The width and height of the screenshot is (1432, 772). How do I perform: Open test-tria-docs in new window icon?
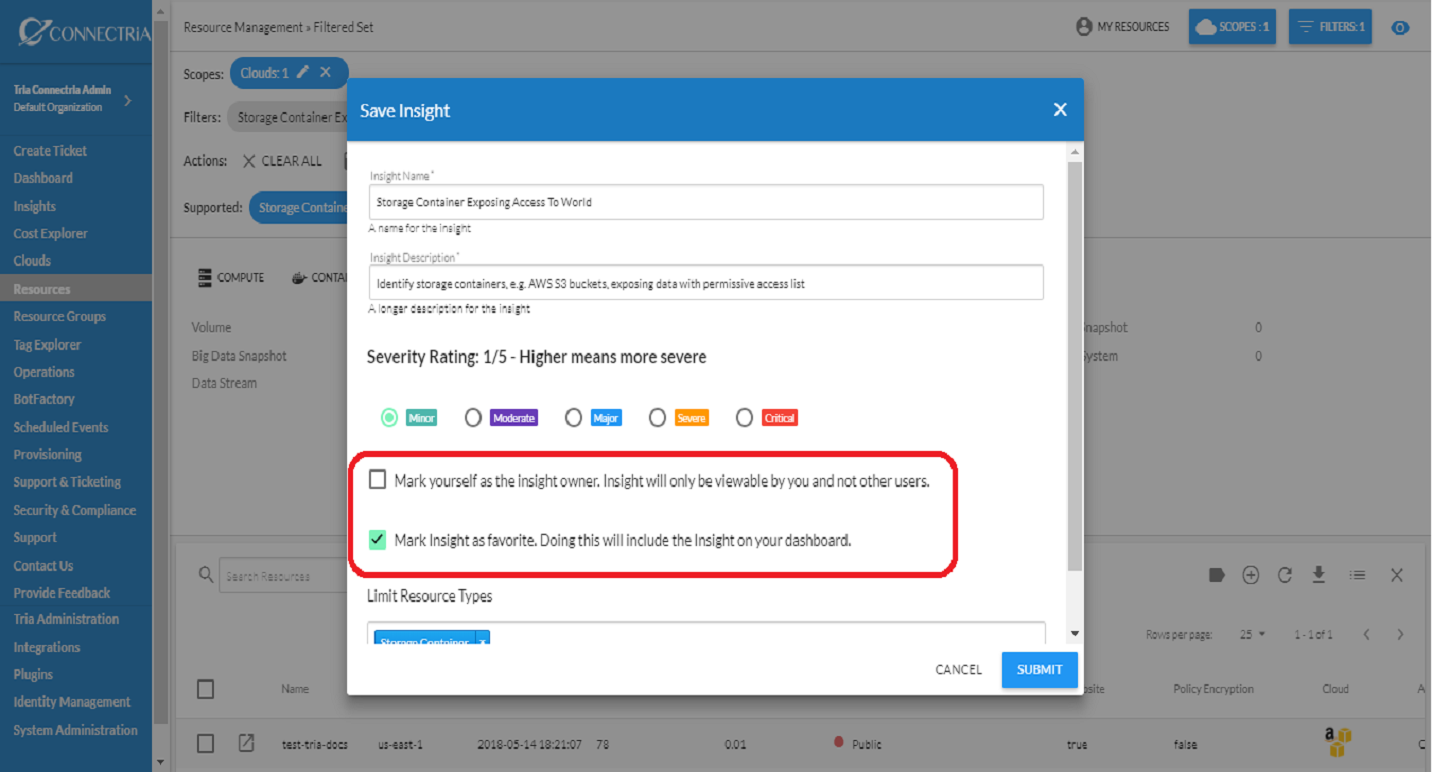click(246, 743)
